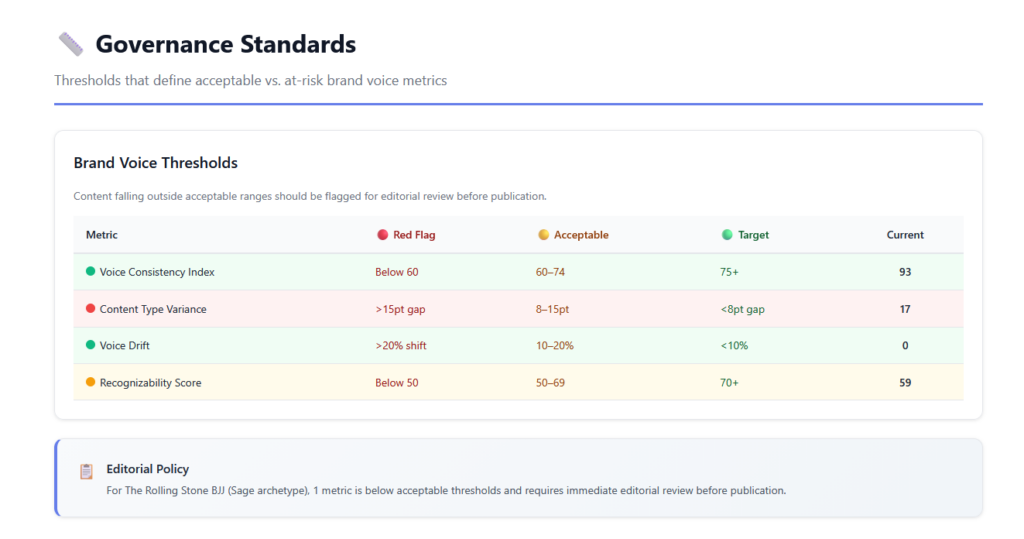Click green status dot for Voice Consistency Index

90,272
